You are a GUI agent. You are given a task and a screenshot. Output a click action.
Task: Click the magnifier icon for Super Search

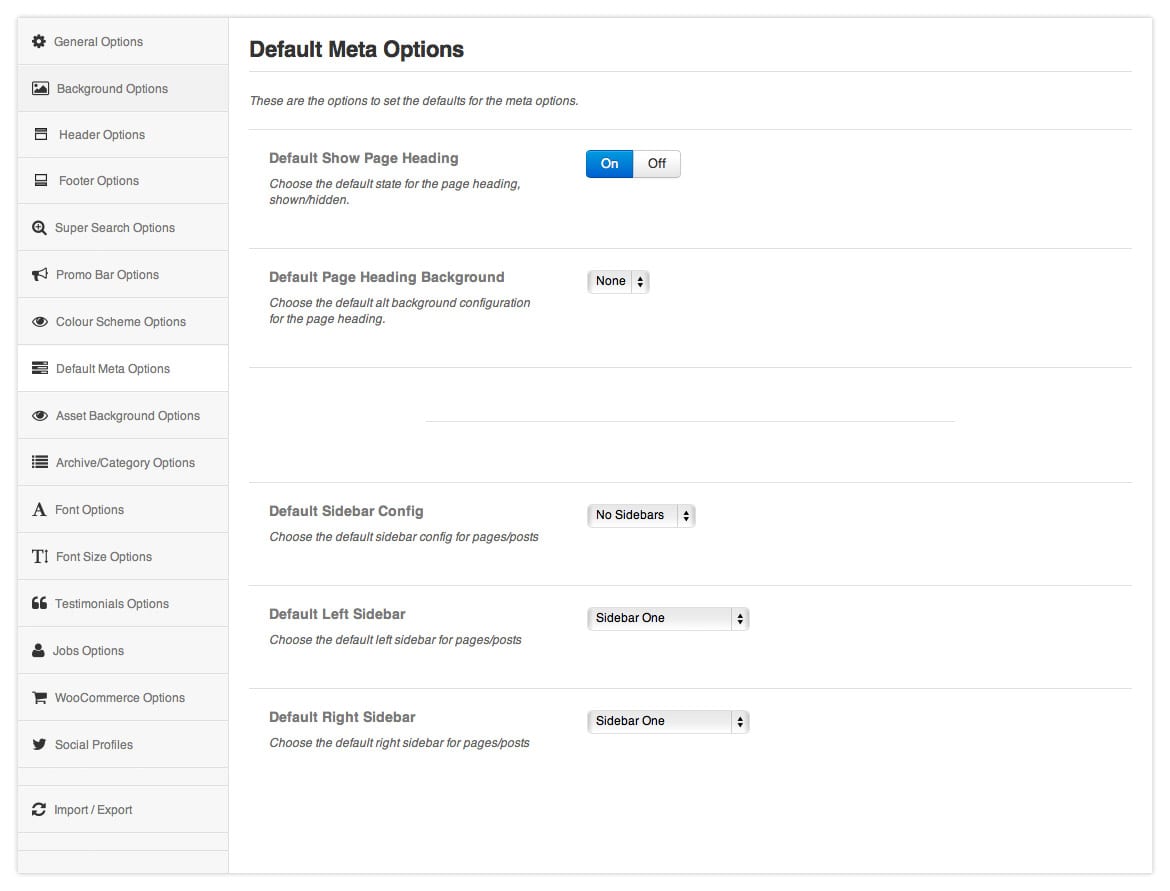[40, 228]
